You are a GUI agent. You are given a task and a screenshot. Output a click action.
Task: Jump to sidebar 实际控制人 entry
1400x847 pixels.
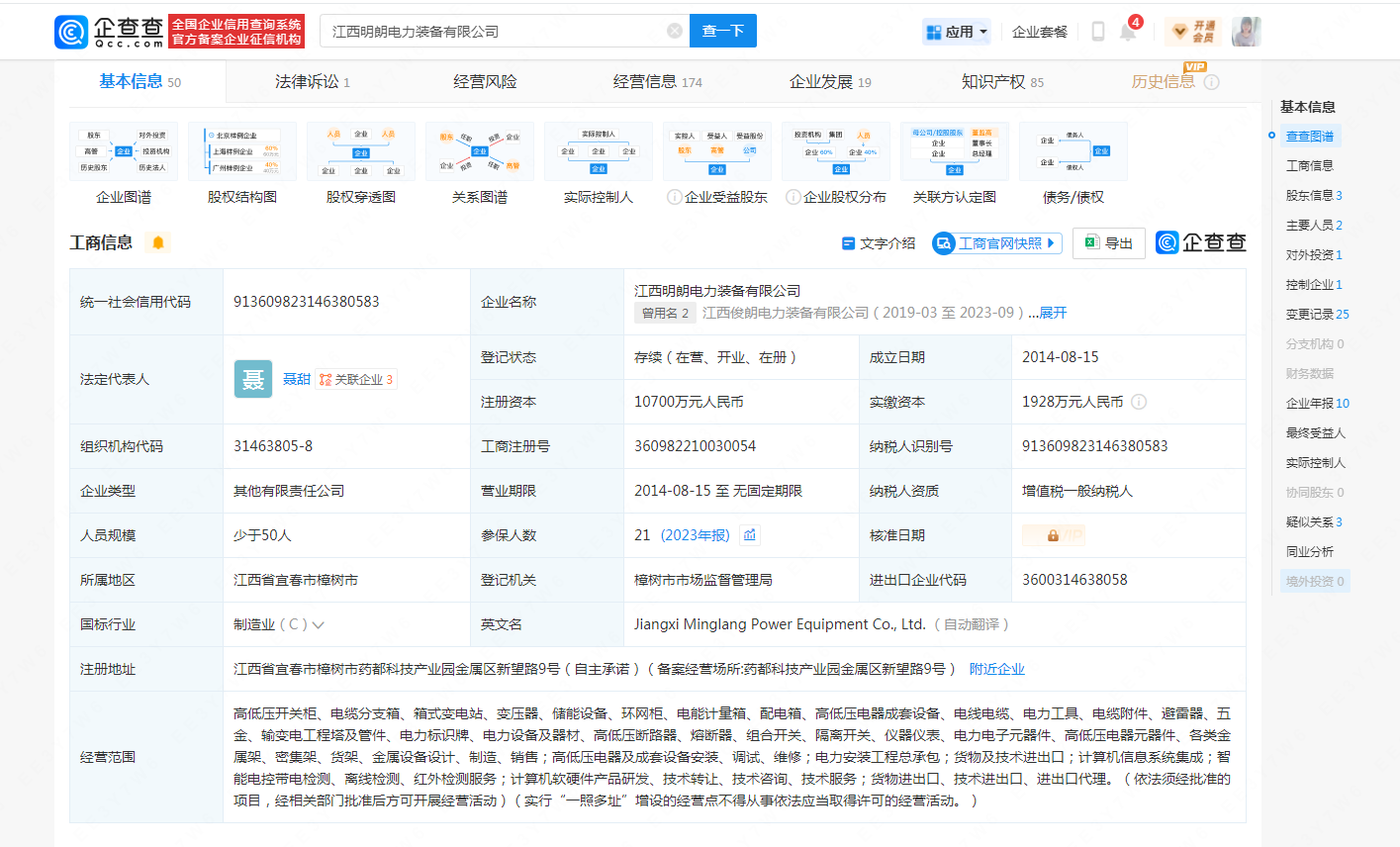click(x=1316, y=462)
